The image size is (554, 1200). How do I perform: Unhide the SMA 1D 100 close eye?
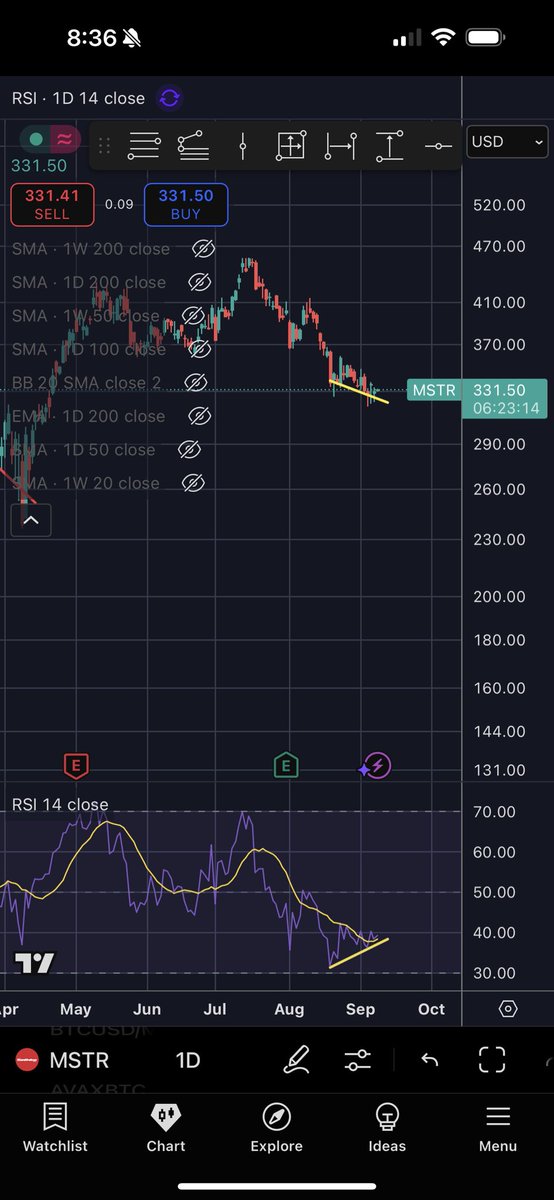click(x=199, y=349)
